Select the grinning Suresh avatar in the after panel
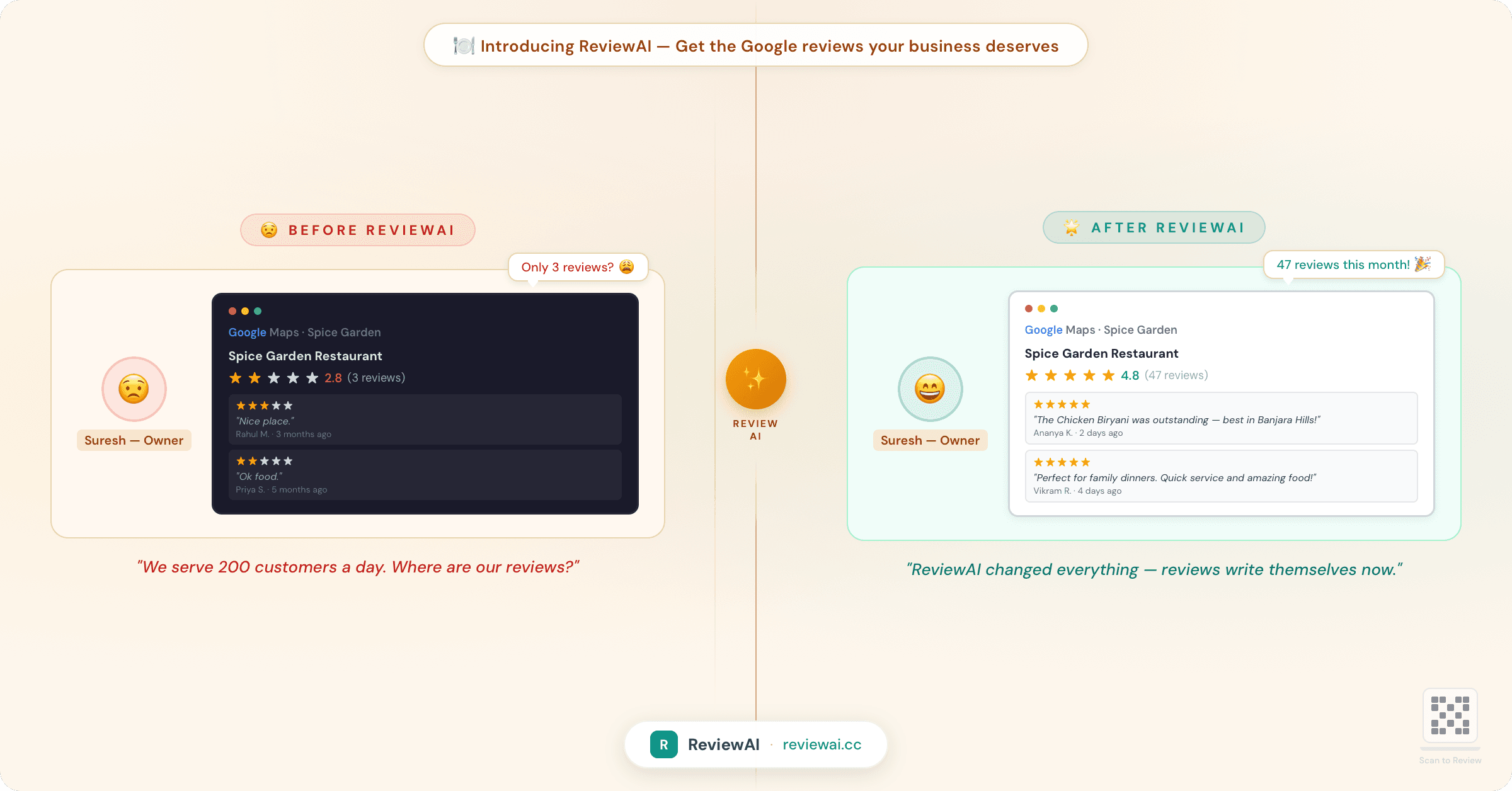 [931, 389]
